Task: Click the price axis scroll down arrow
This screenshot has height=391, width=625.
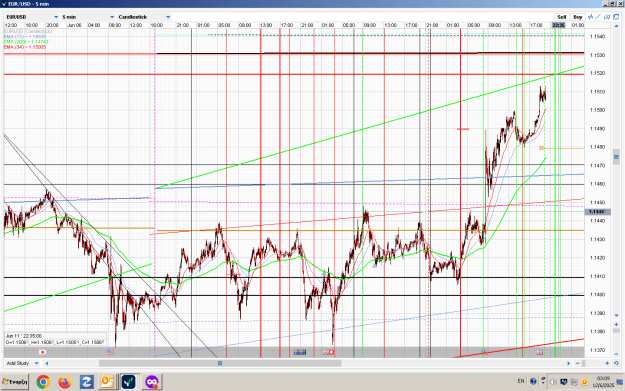Action: pos(616,315)
